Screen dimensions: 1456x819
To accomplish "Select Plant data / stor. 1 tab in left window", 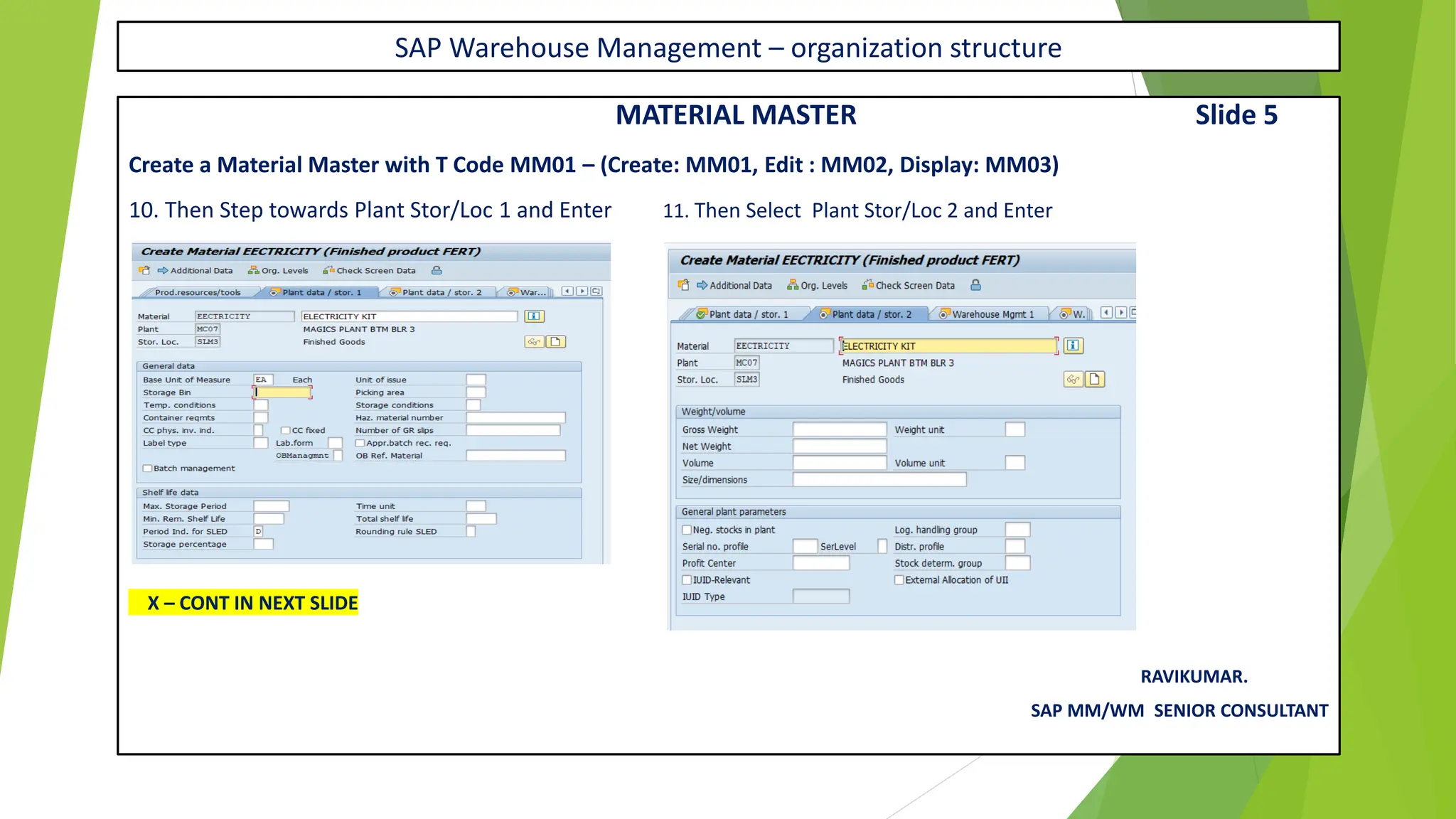I will pos(319,292).
